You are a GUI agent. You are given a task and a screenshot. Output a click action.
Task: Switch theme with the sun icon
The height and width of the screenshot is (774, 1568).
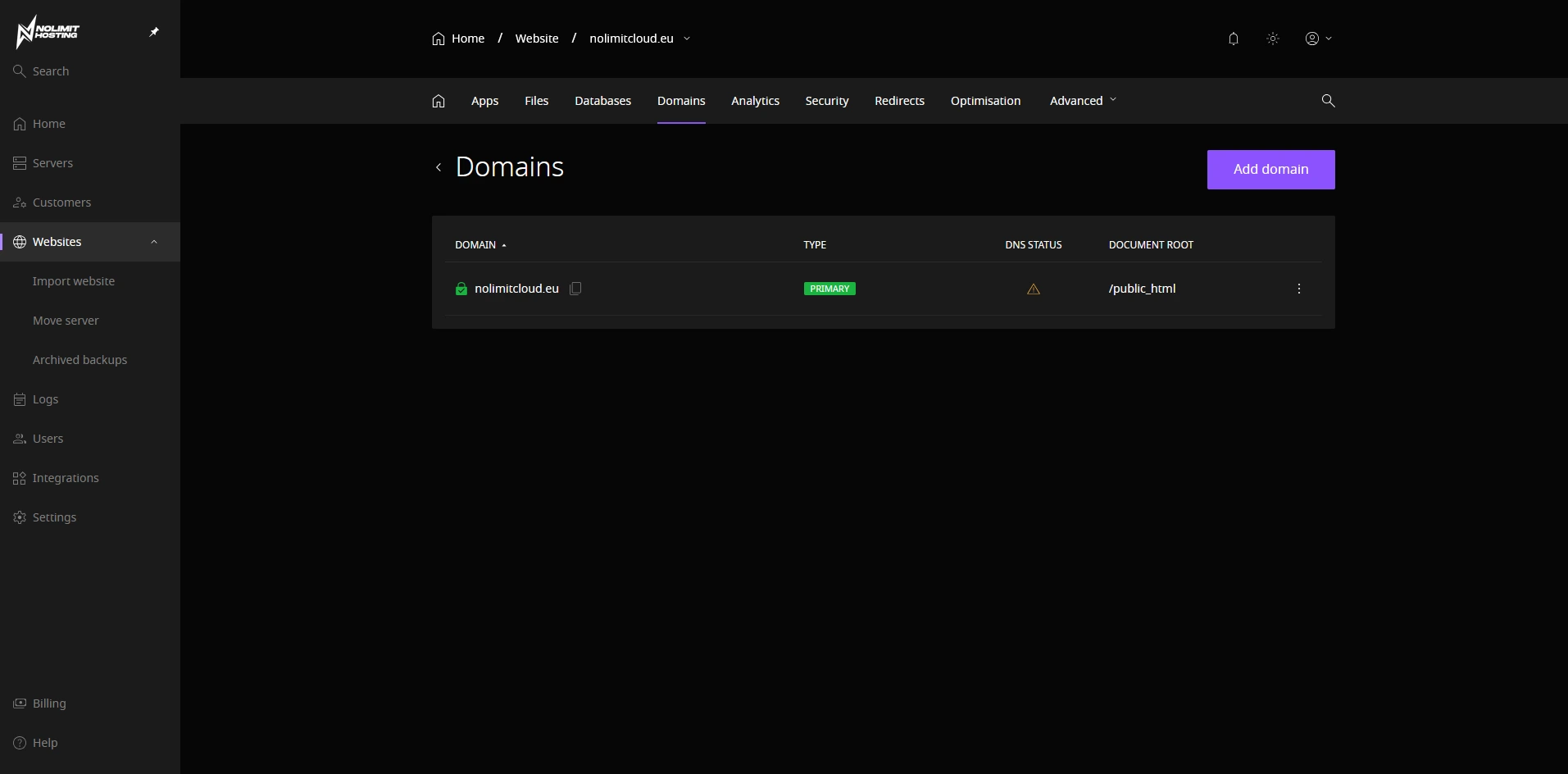click(x=1273, y=39)
